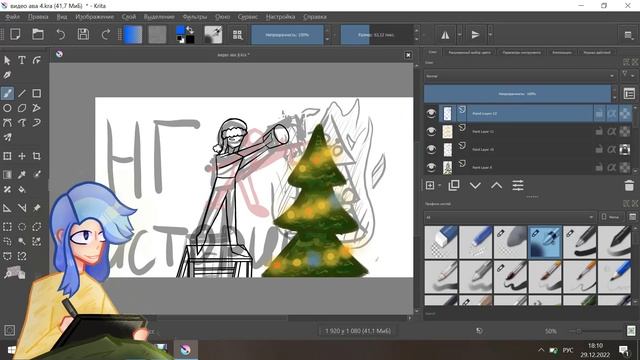Activate the Calligraphy tool
The width and height of the screenshot is (640, 360).
tap(7, 75)
